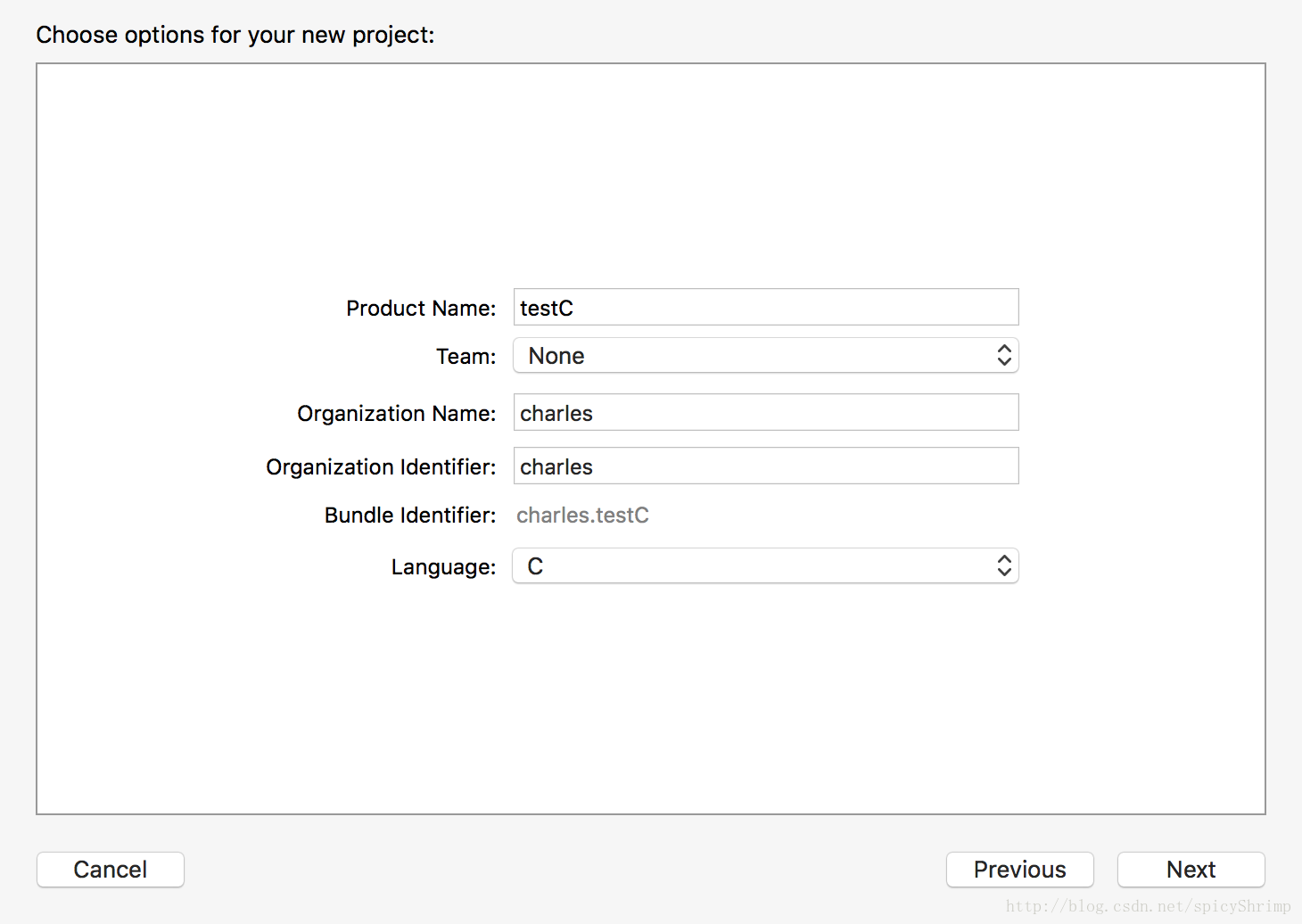Viewport: 1302px width, 924px height.
Task: Click the blog.csdn.net watermark URL
Action: 1148,906
